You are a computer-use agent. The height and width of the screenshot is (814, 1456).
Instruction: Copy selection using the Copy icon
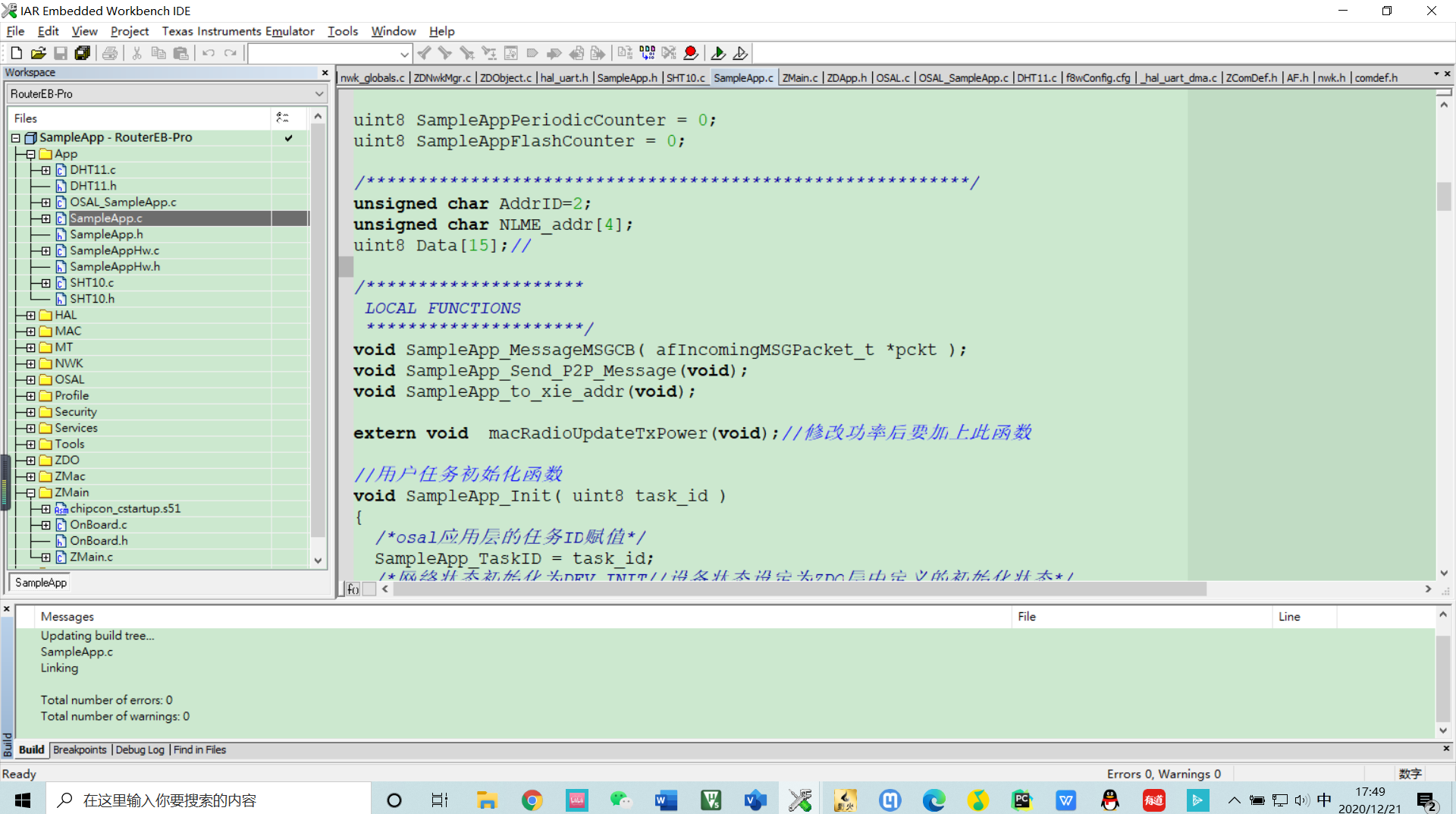point(158,53)
